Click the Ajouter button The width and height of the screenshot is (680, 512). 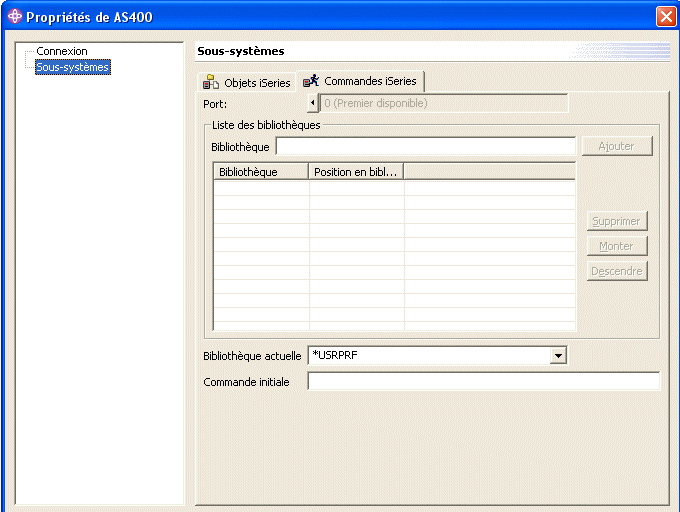click(617, 146)
